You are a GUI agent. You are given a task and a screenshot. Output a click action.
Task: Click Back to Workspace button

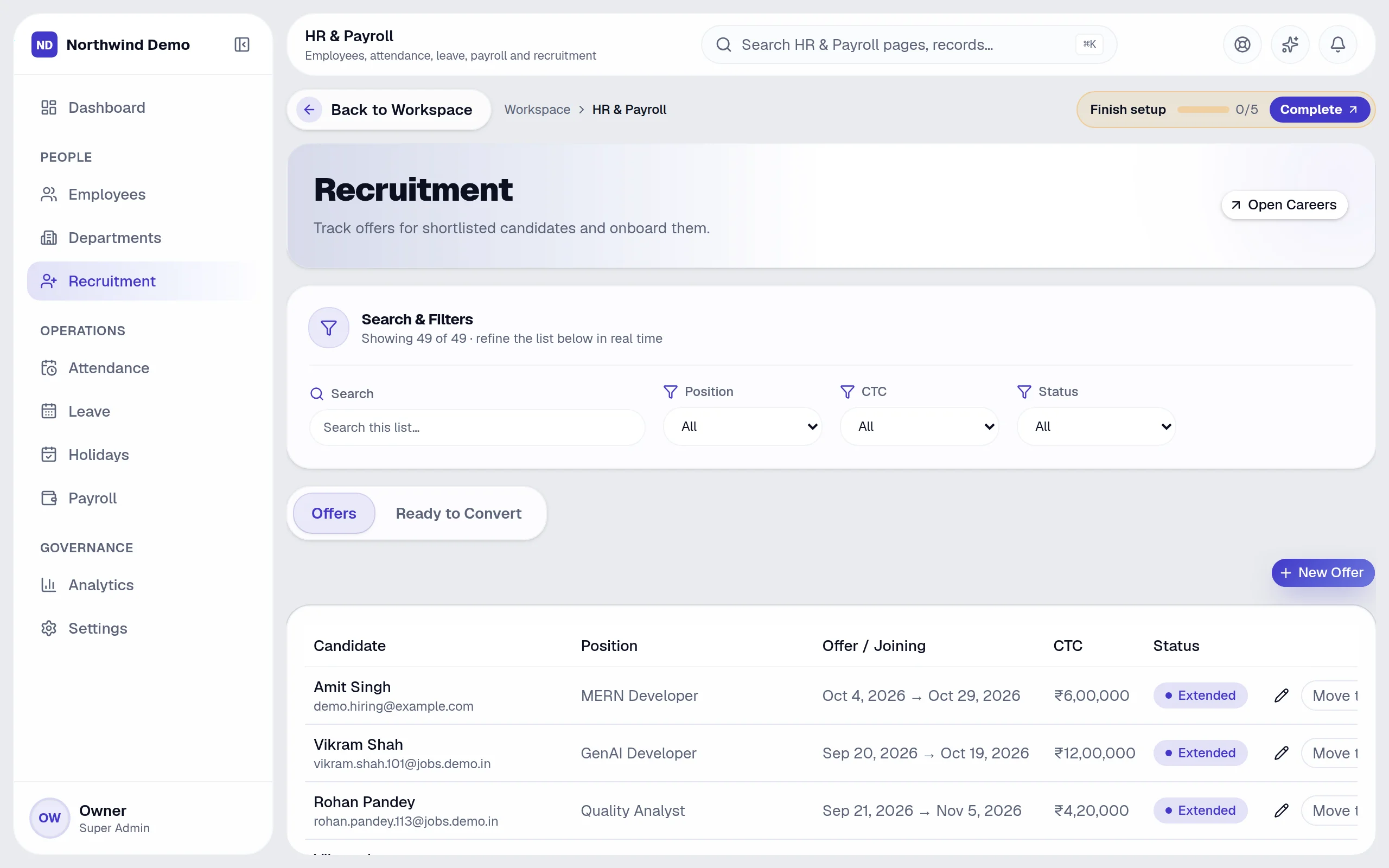389,110
